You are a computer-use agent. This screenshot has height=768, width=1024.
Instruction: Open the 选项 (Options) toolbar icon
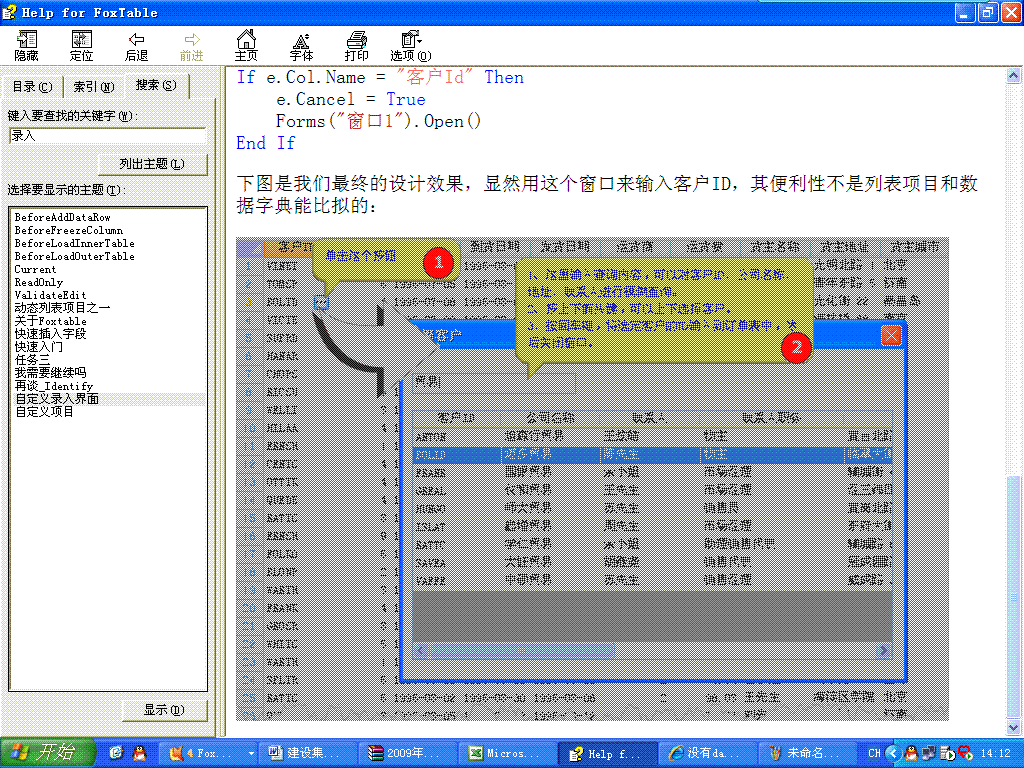click(x=411, y=46)
